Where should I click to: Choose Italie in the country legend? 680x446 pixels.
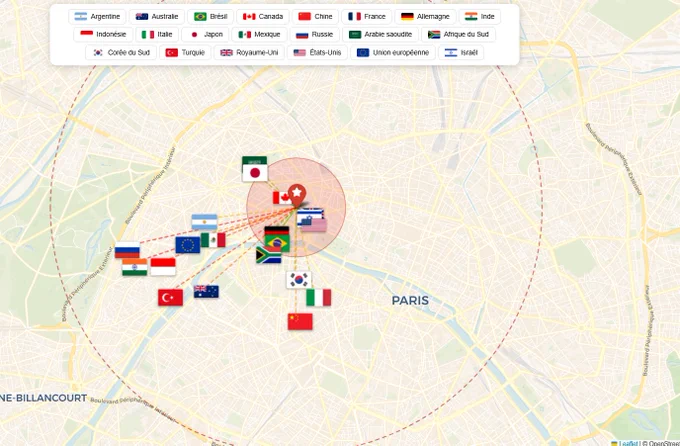(157, 34)
